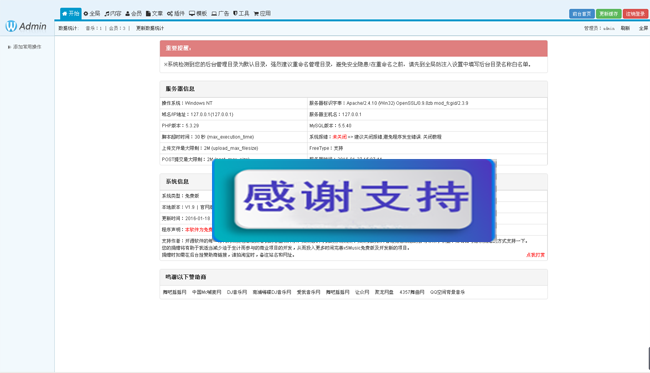Select the music note 内容 icon
650x373 pixels.
(x=107, y=14)
